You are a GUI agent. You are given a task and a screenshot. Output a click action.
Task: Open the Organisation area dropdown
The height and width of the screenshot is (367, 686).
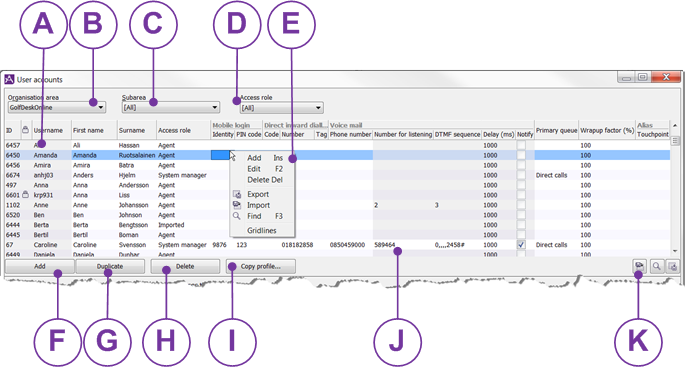click(101, 107)
